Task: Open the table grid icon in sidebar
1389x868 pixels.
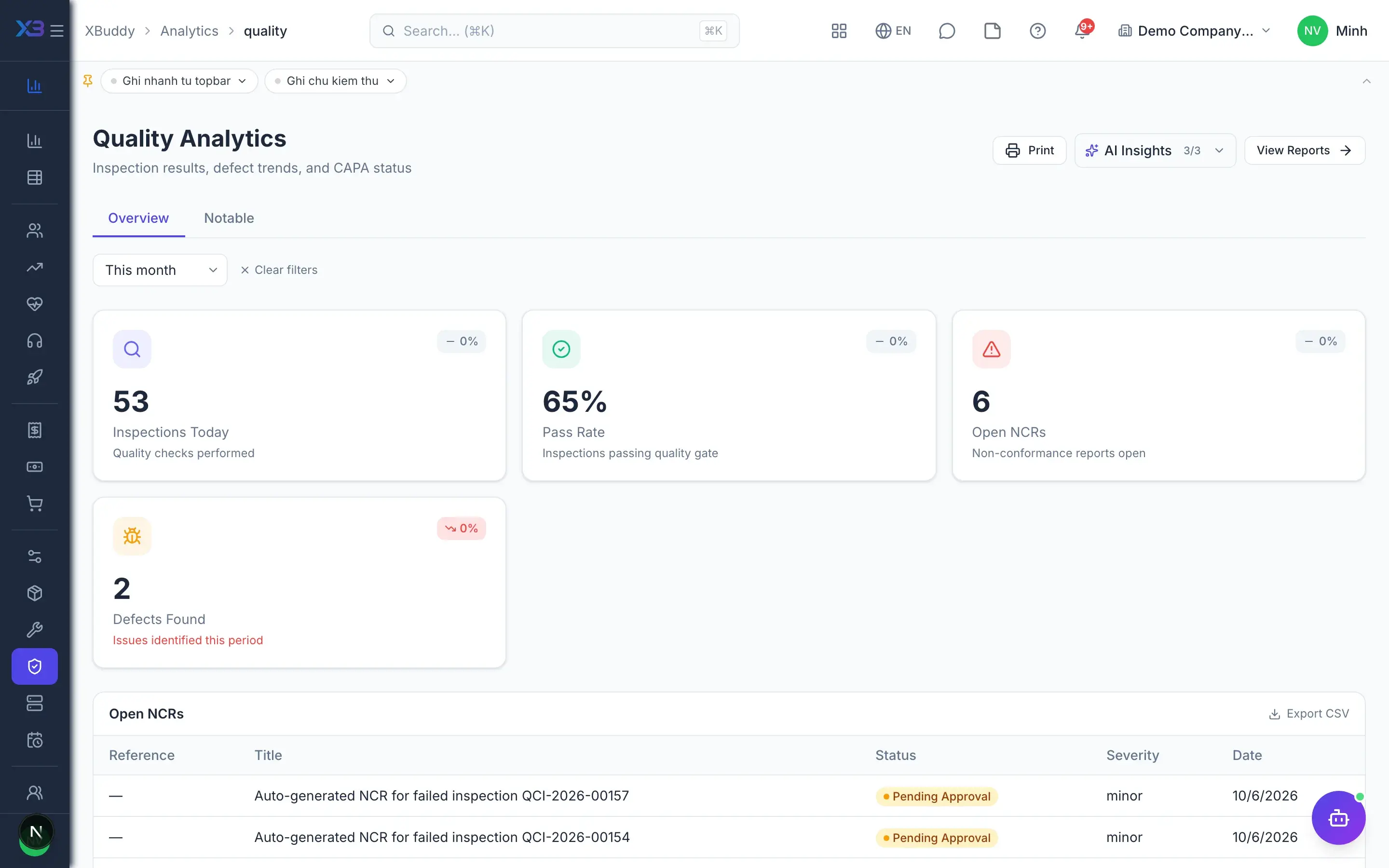Action: pos(34,177)
